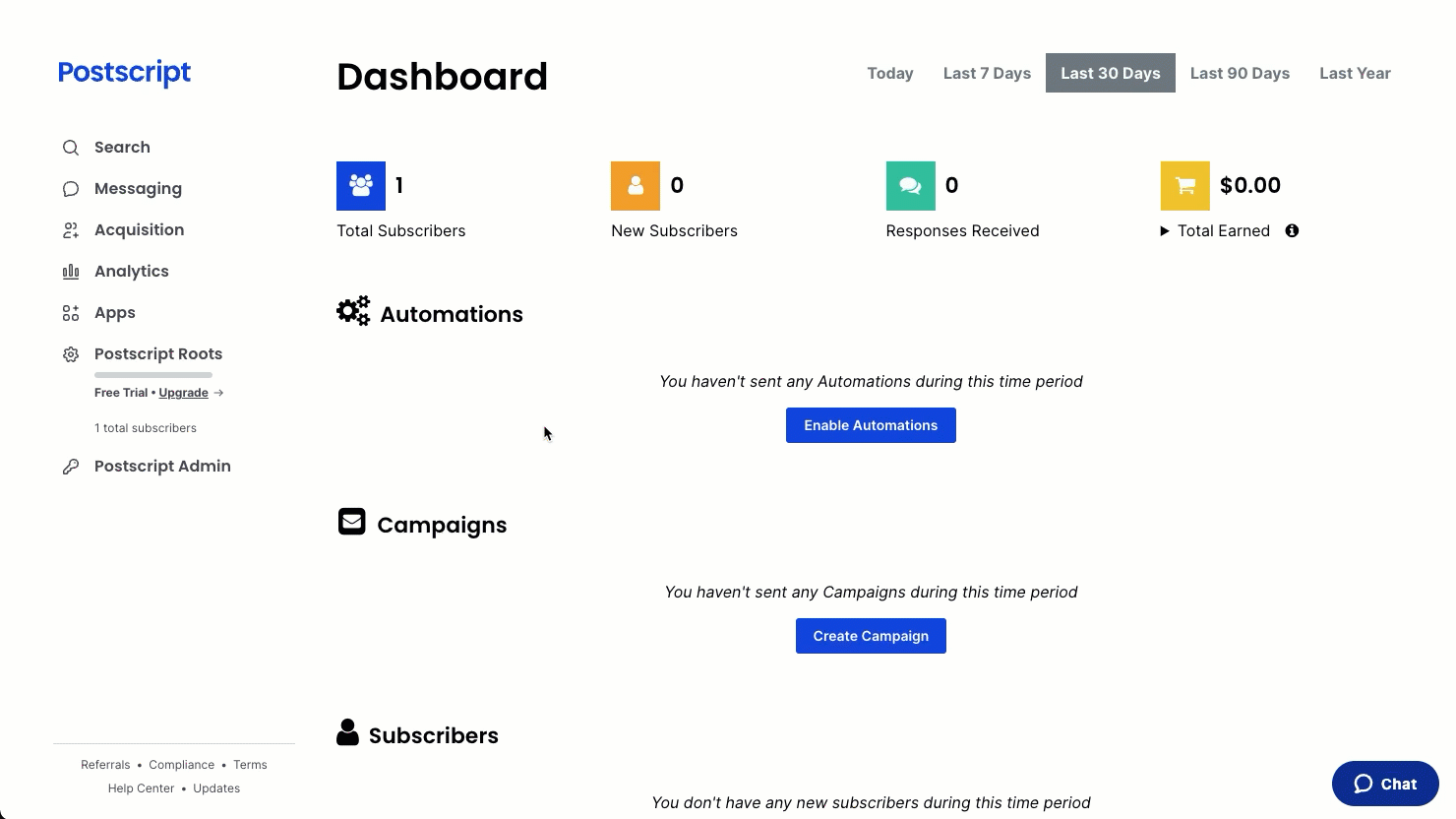Click the Acquisition people icon

point(71,230)
